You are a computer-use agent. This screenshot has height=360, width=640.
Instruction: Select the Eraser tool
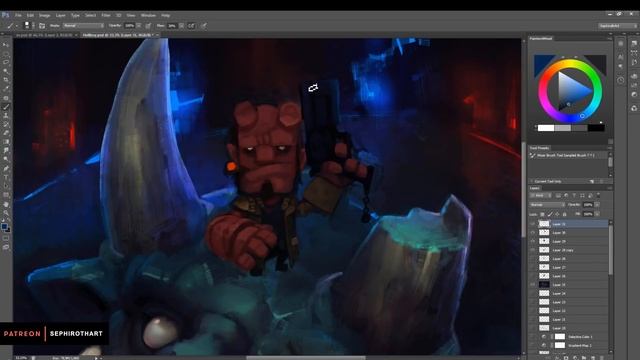[x=6, y=133]
